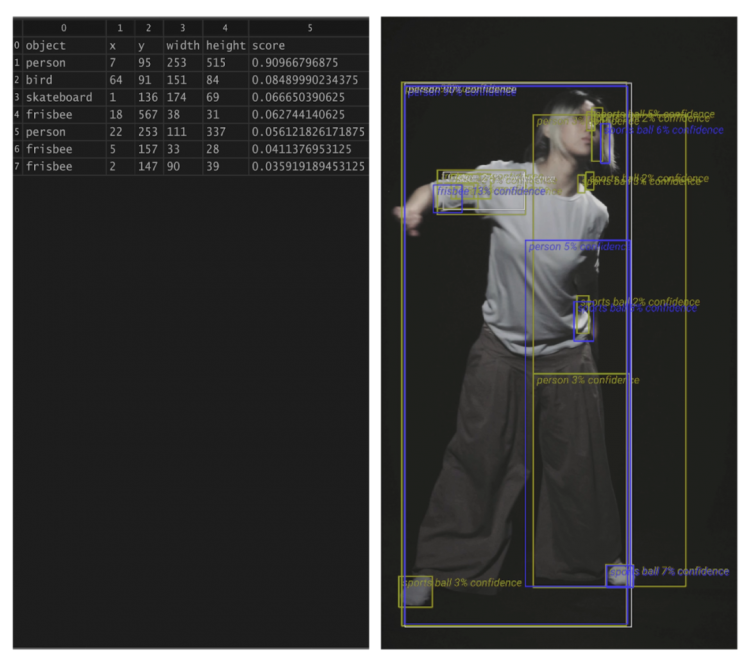This screenshot has height=666, width=750.
Task: Select the 'bird' cell in row 2
Action: (x=64, y=80)
